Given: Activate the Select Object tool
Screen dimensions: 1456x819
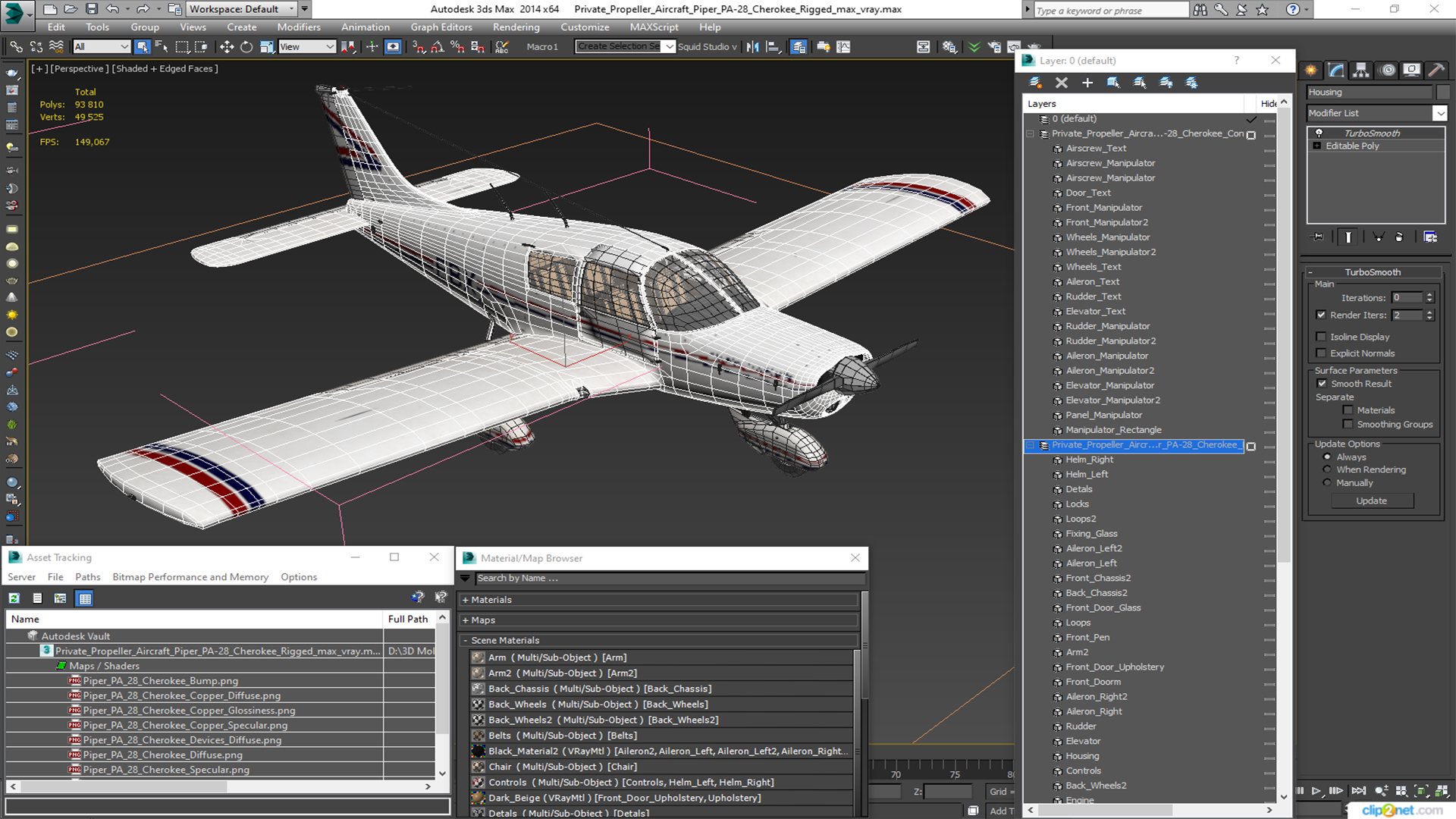Looking at the screenshot, I should click(142, 47).
